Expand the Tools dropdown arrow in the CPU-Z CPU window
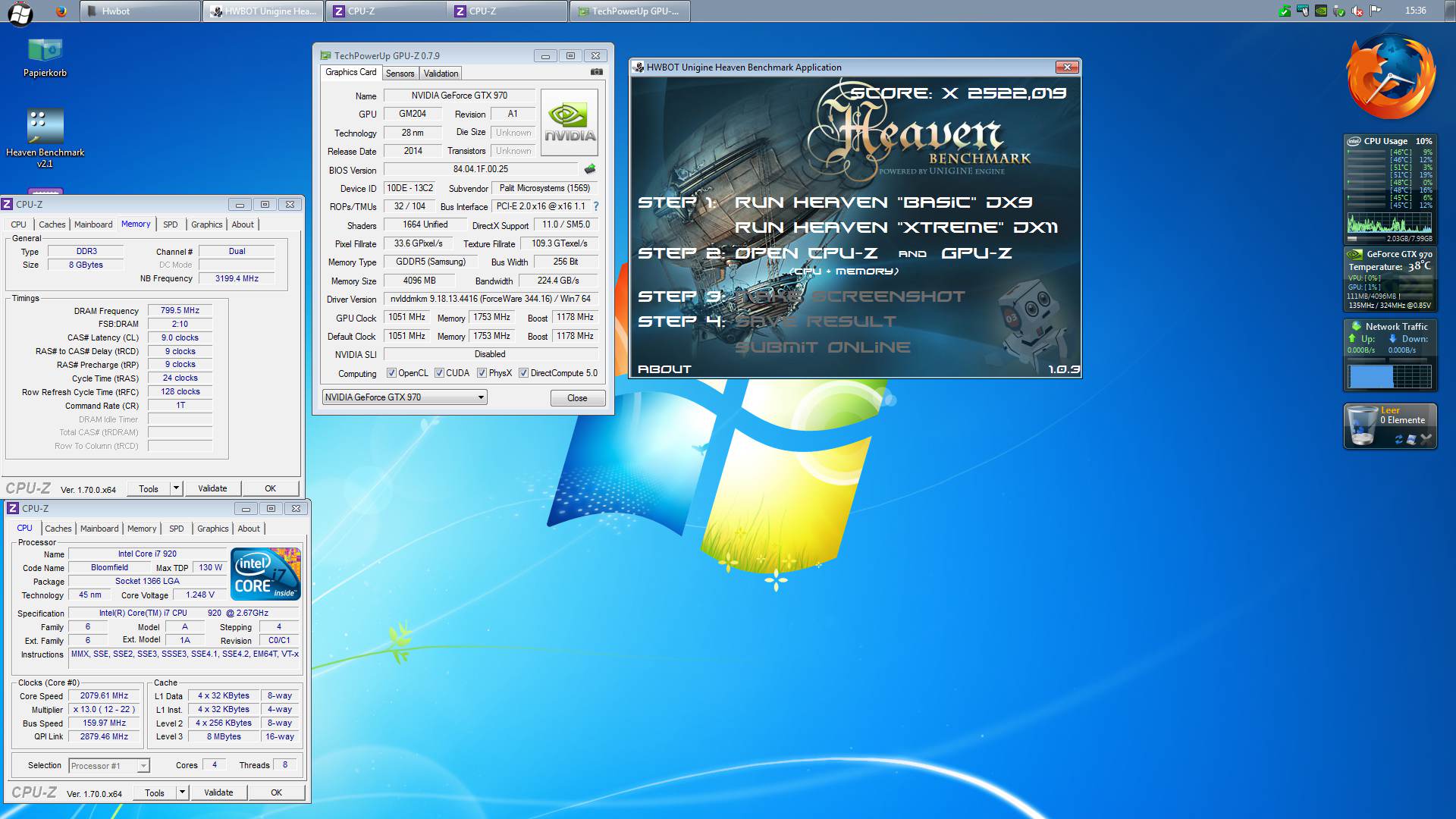 [182, 792]
